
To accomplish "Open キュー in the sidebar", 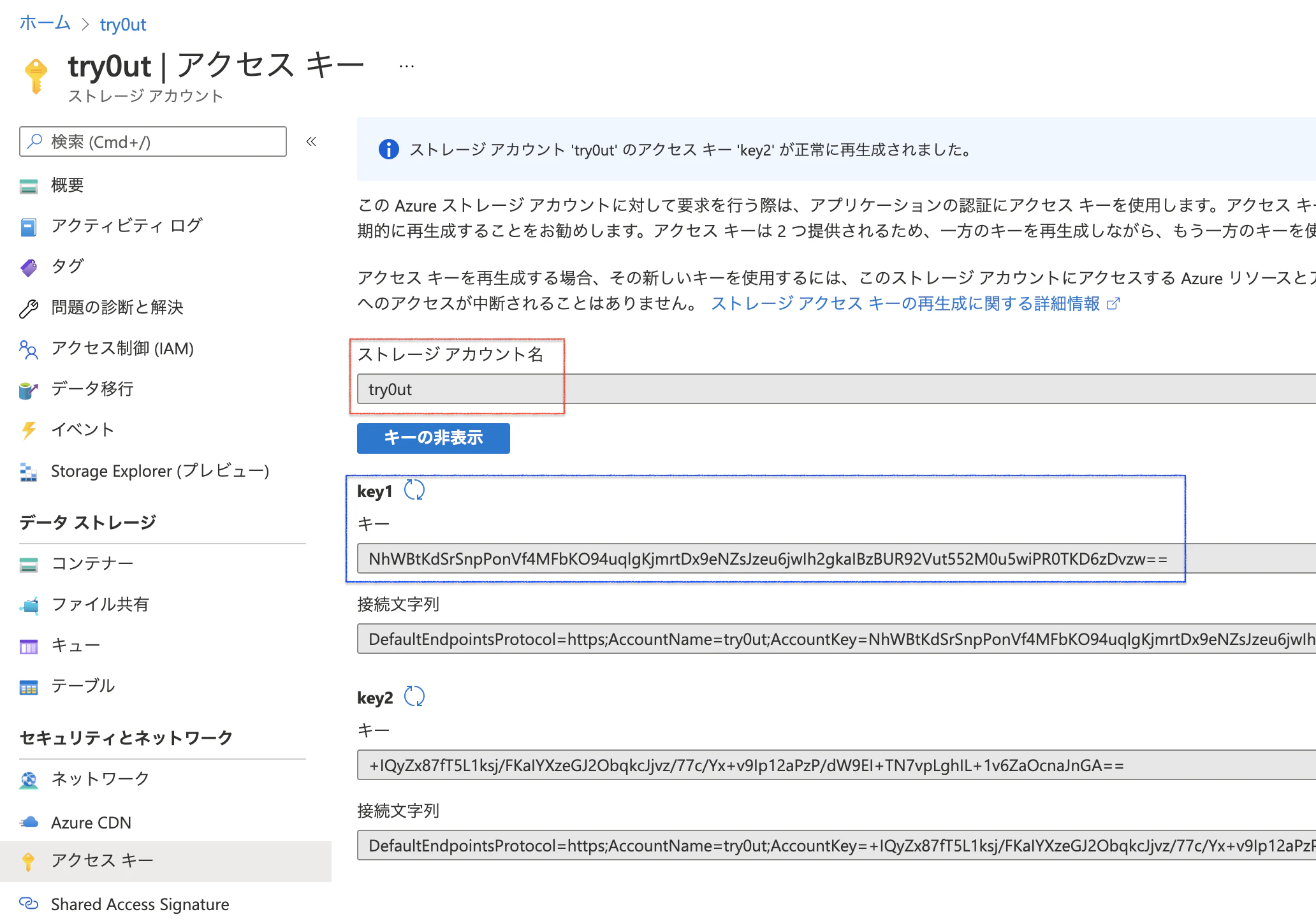I will [76, 645].
